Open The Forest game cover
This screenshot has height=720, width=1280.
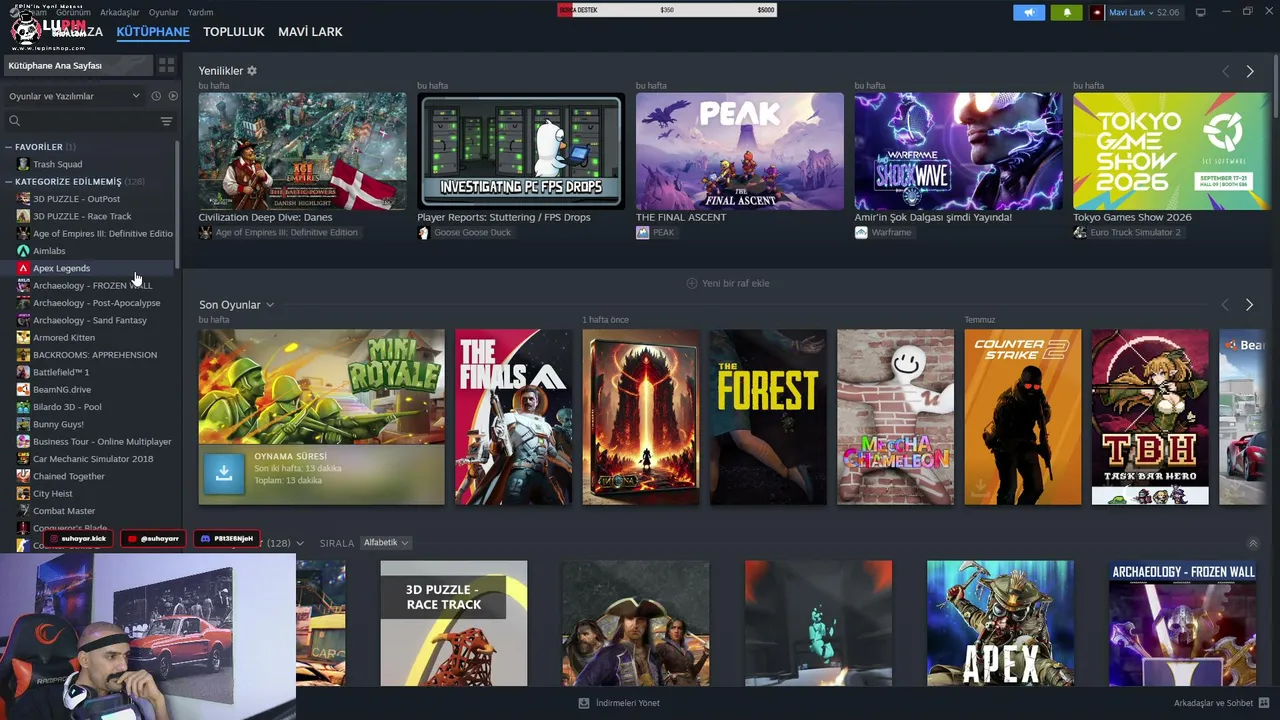tap(768, 417)
